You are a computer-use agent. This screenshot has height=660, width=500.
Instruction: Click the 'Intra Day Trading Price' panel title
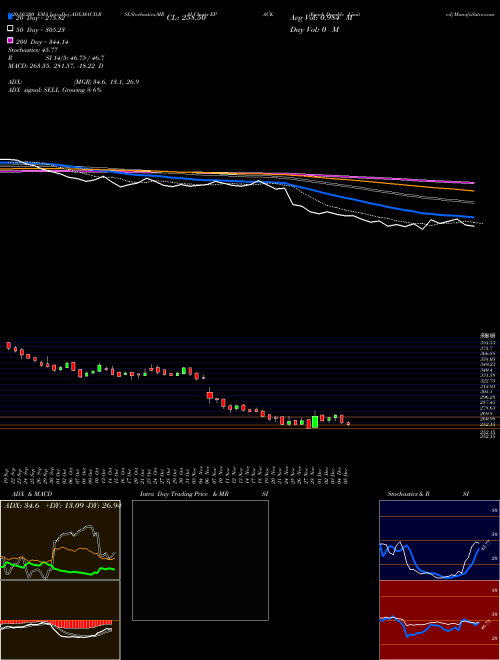click(x=174, y=494)
